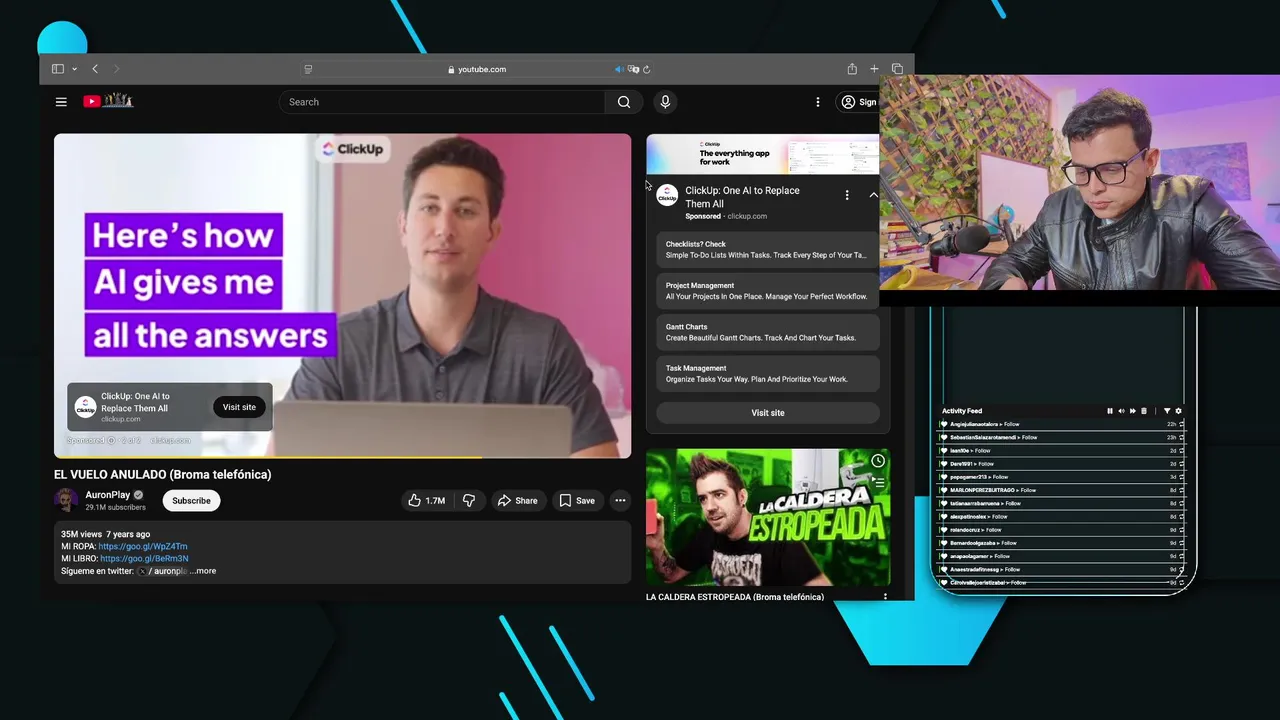This screenshot has height=720, width=1280.
Task: Save the video to a playlist
Action: [577, 500]
